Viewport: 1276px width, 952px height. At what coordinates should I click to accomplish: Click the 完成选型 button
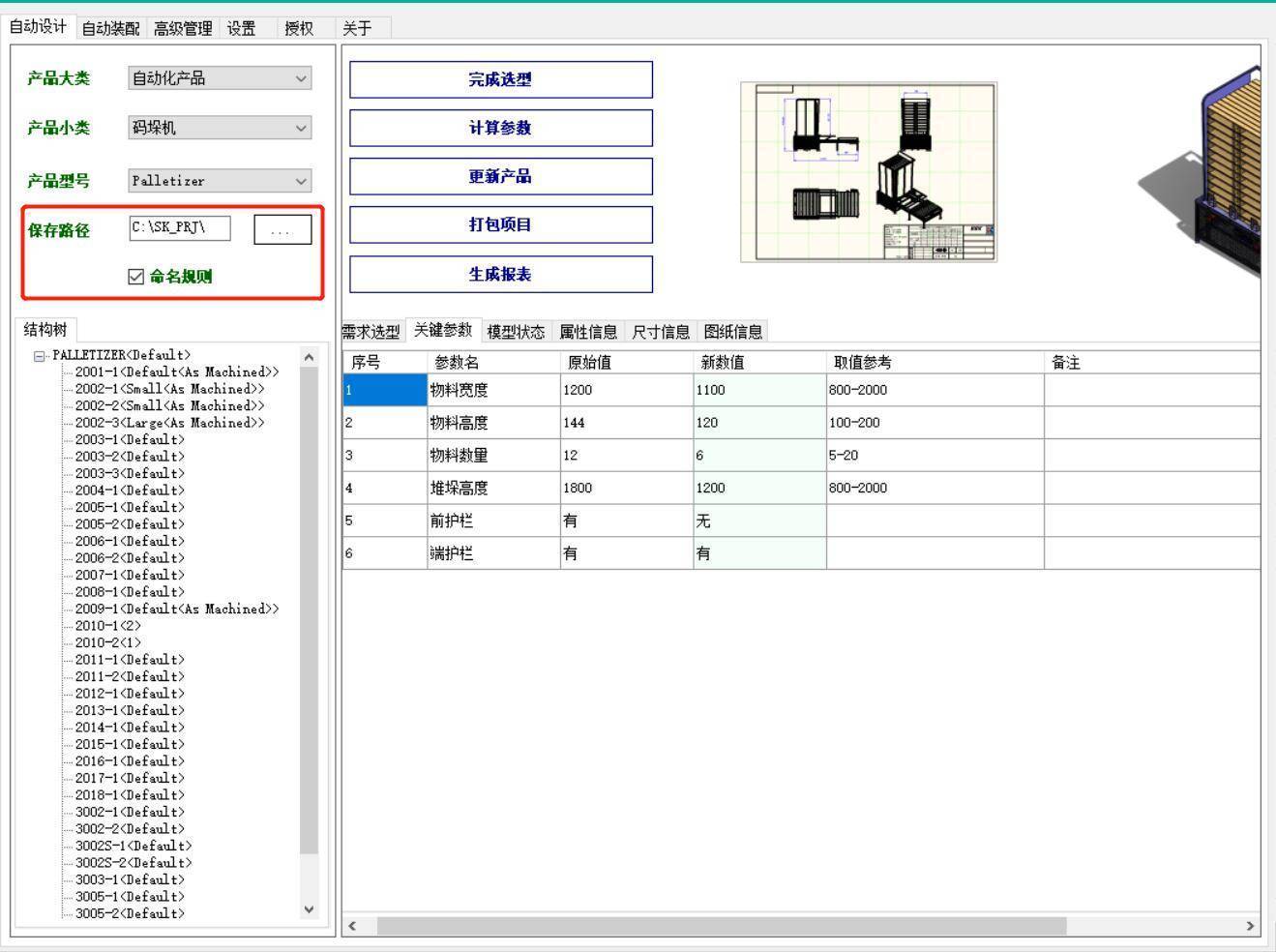pyautogui.click(x=500, y=79)
